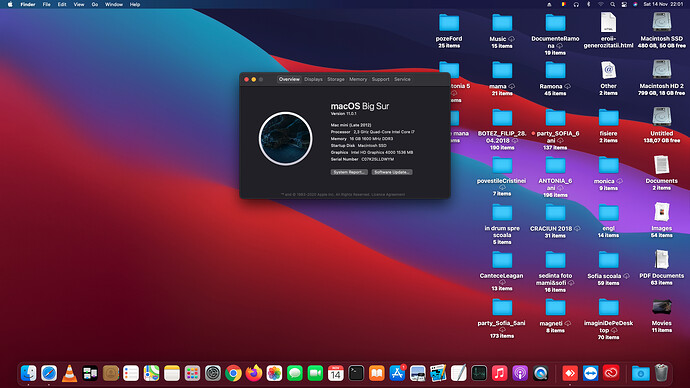Open System Preferences from the dock

click(x=213, y=373)
